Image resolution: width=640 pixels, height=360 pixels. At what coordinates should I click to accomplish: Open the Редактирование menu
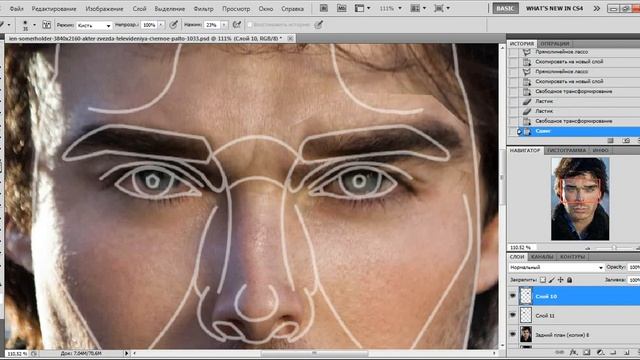54,9
